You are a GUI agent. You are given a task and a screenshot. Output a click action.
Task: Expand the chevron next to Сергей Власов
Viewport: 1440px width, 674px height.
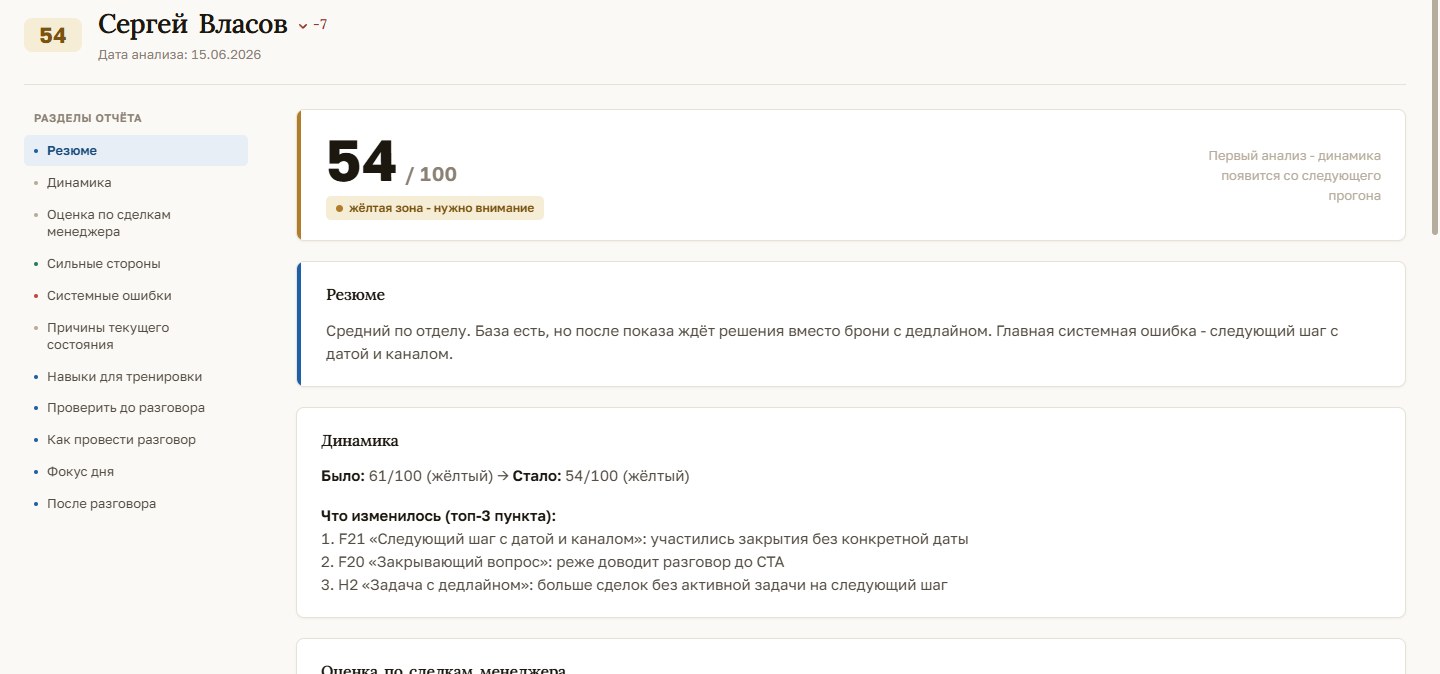point(303,26)
